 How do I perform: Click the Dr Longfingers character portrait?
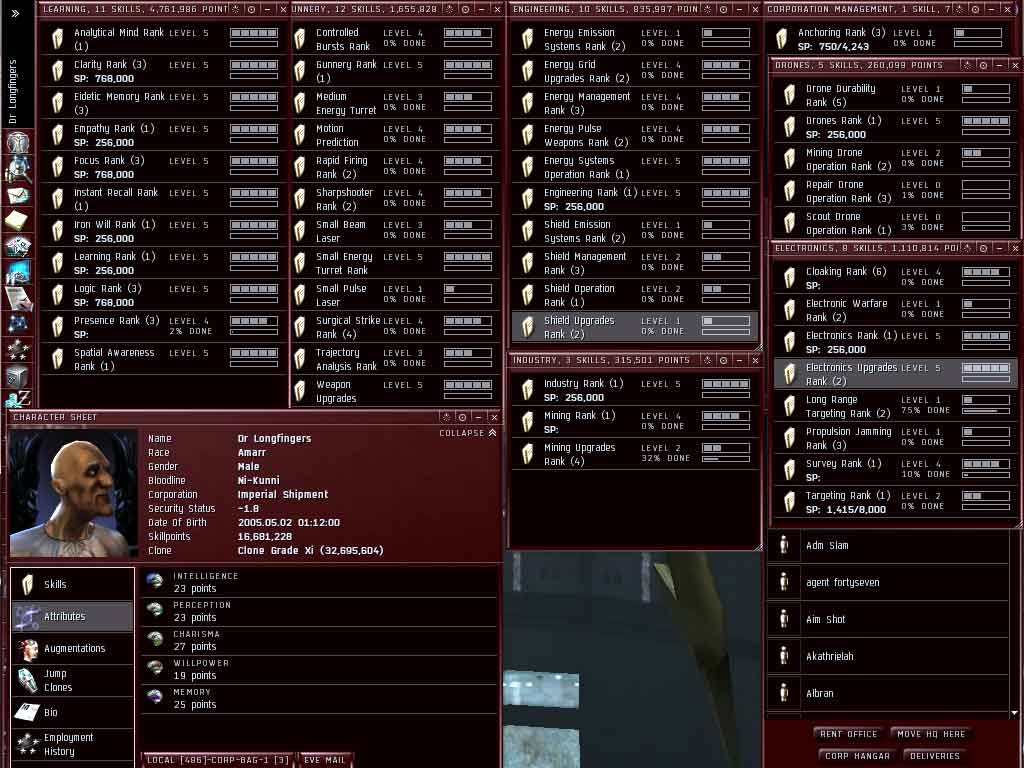pos(73,492)
